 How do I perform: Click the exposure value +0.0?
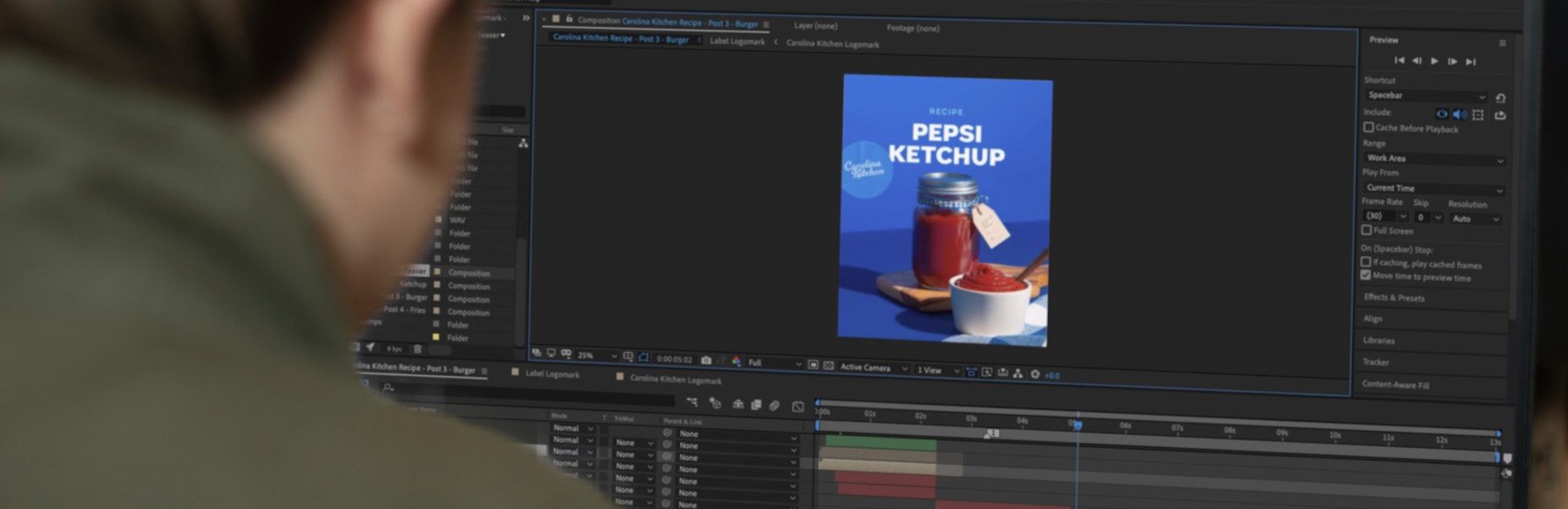tap(1052, 376)
